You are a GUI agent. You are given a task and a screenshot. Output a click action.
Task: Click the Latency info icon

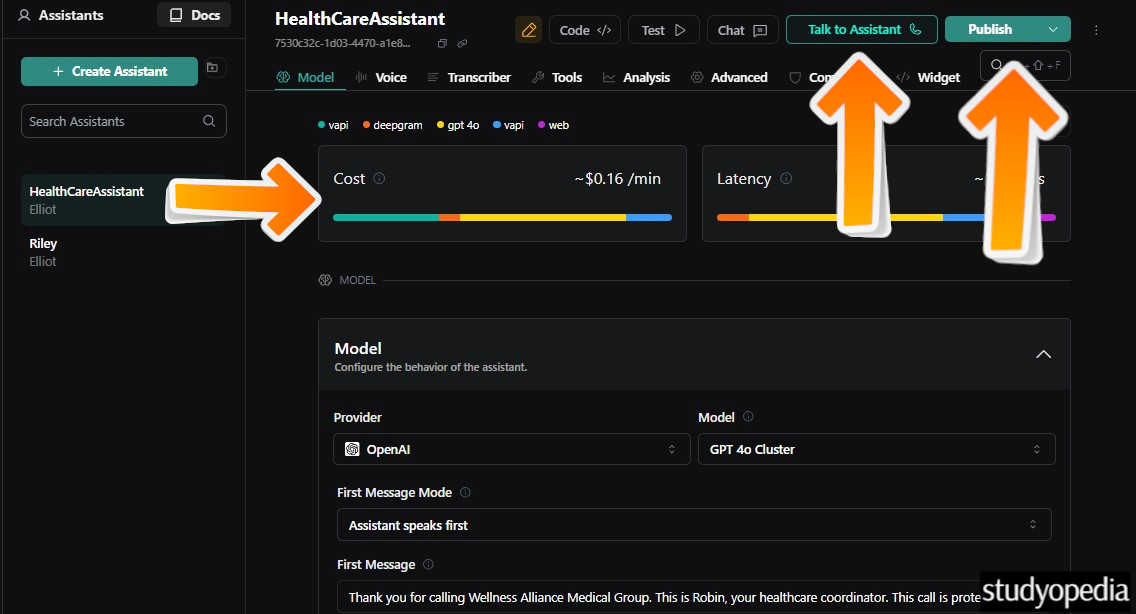pos(787,177)
